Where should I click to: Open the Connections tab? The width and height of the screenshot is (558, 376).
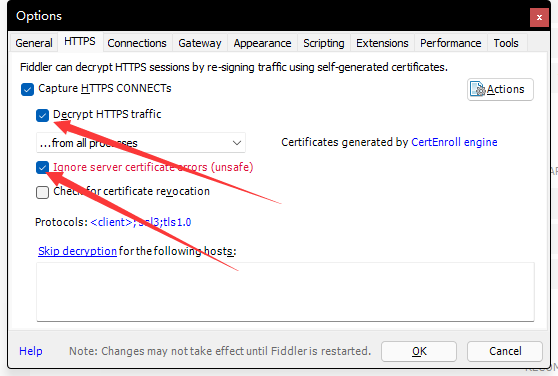pos(137,43)
